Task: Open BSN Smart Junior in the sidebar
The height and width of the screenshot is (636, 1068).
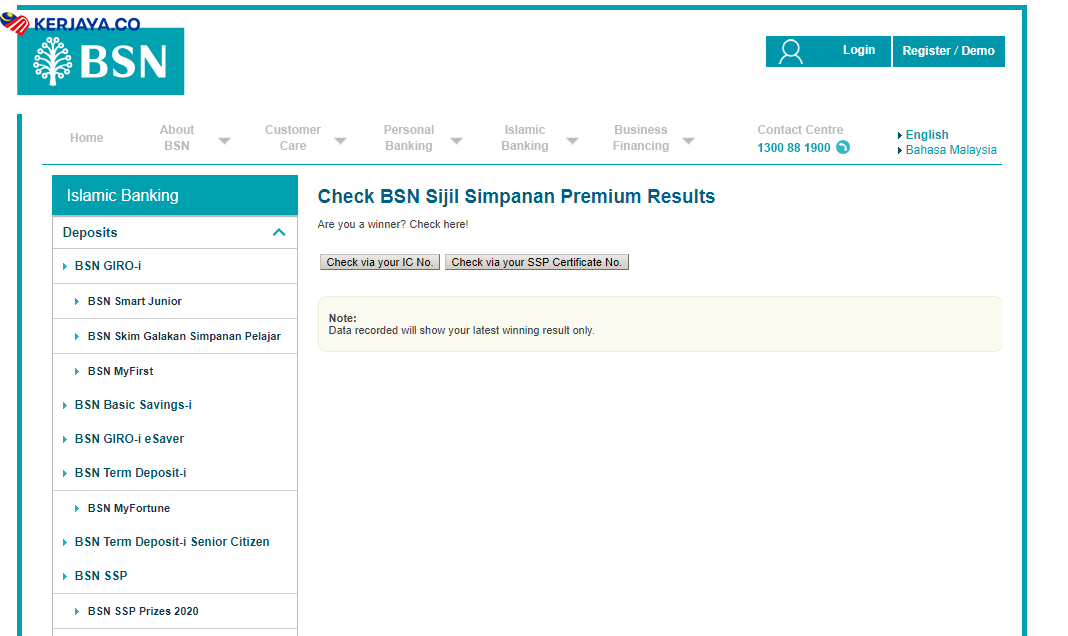Action: pos(135,301)
